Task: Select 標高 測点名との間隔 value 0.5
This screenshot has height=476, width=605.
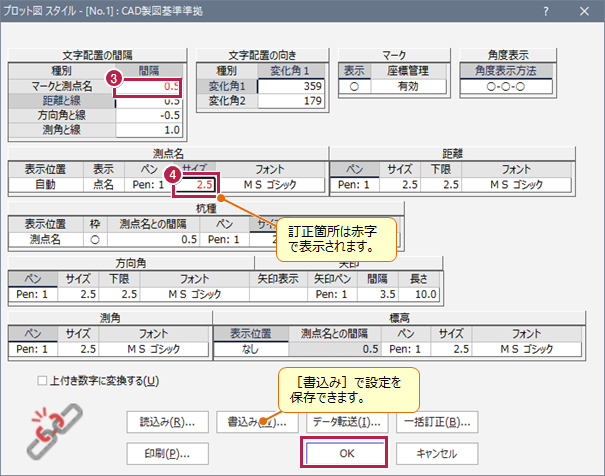Action: (335, 349)
